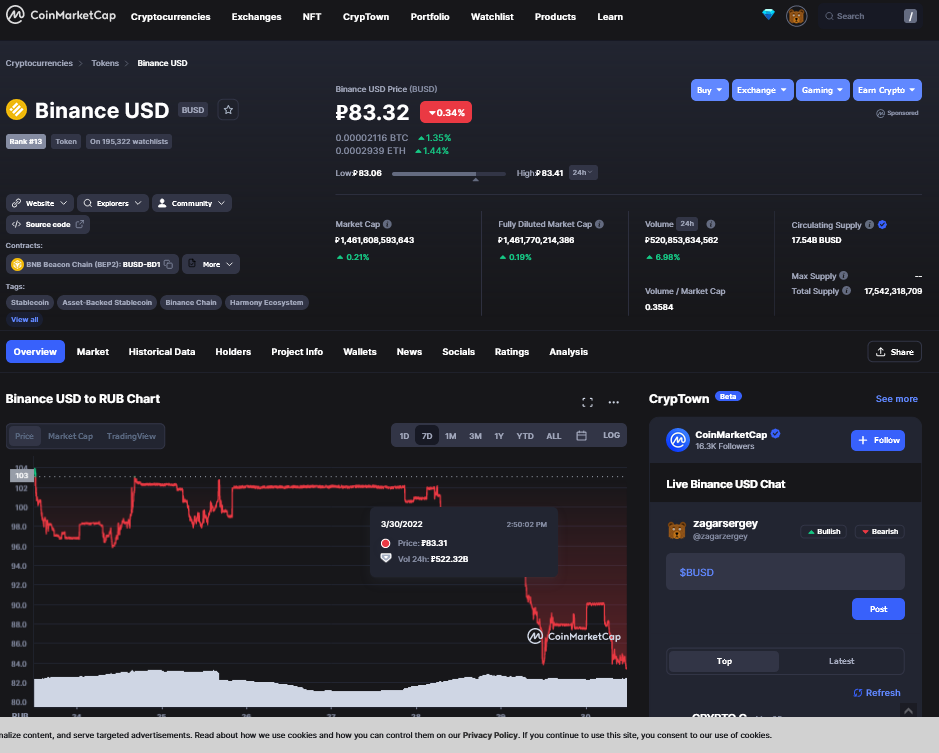Expand the Website dropdown

(x=40, y=203)
